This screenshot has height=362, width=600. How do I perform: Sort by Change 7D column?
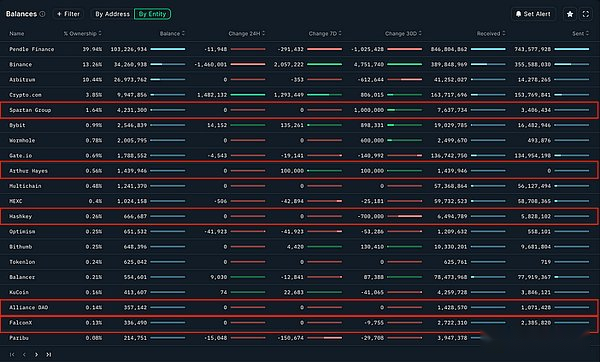(x=325, y=34)
